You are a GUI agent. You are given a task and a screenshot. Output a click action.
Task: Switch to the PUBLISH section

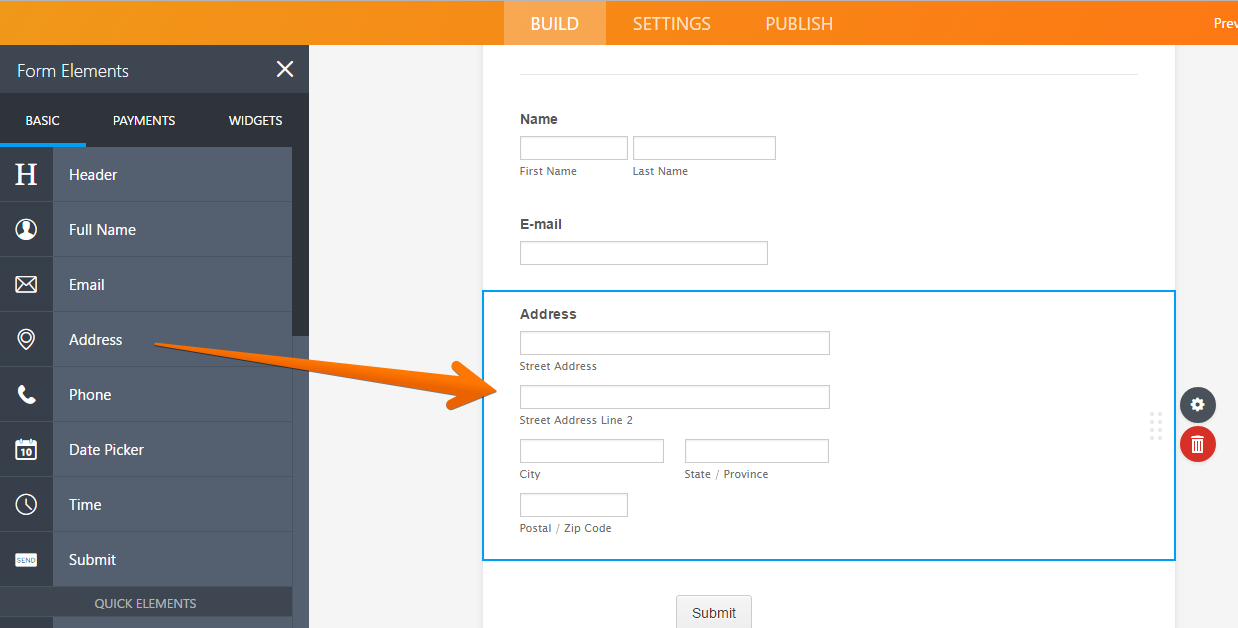[x=798, y=23]
